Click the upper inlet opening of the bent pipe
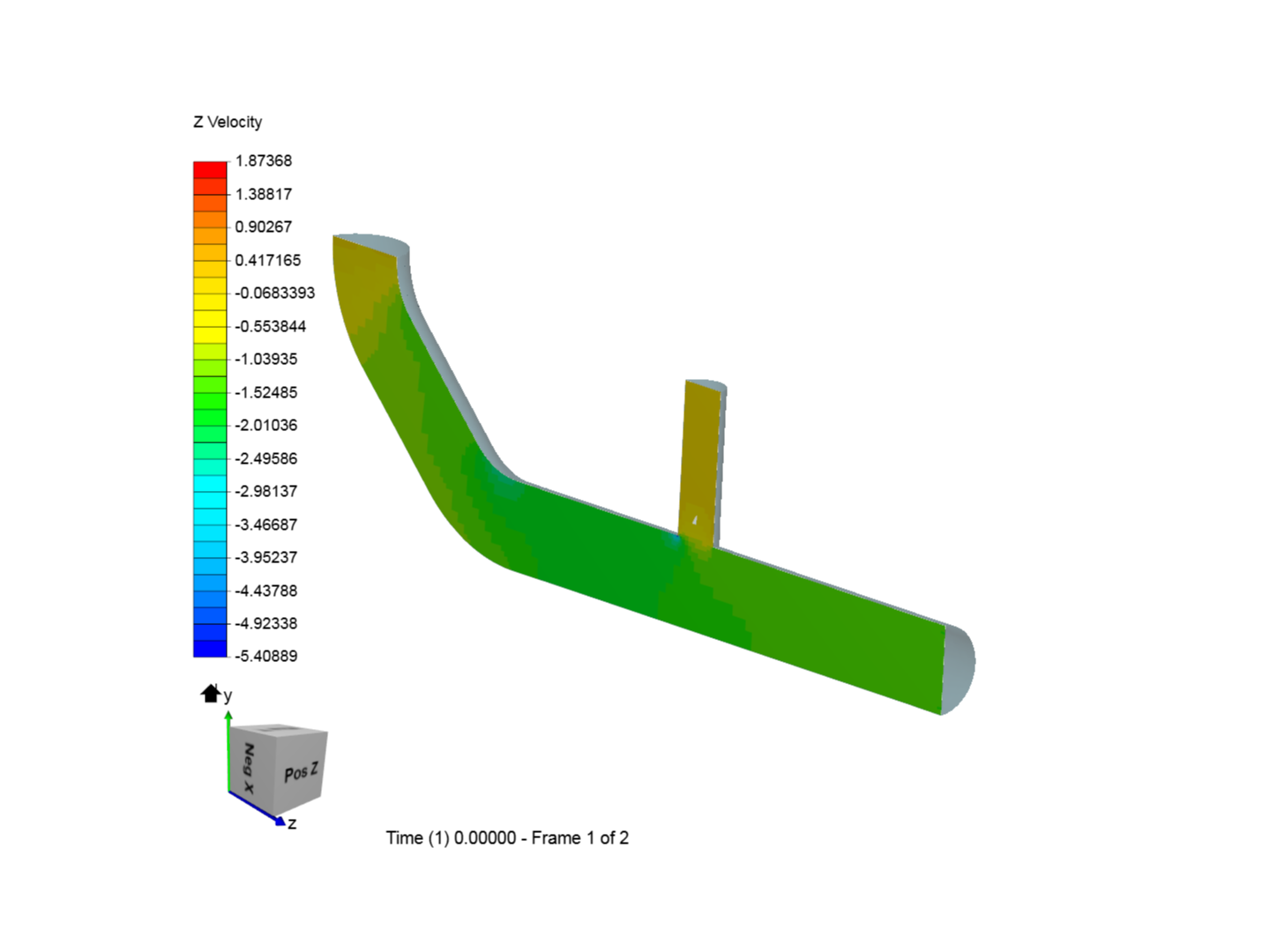 click(x=372, y=244)
